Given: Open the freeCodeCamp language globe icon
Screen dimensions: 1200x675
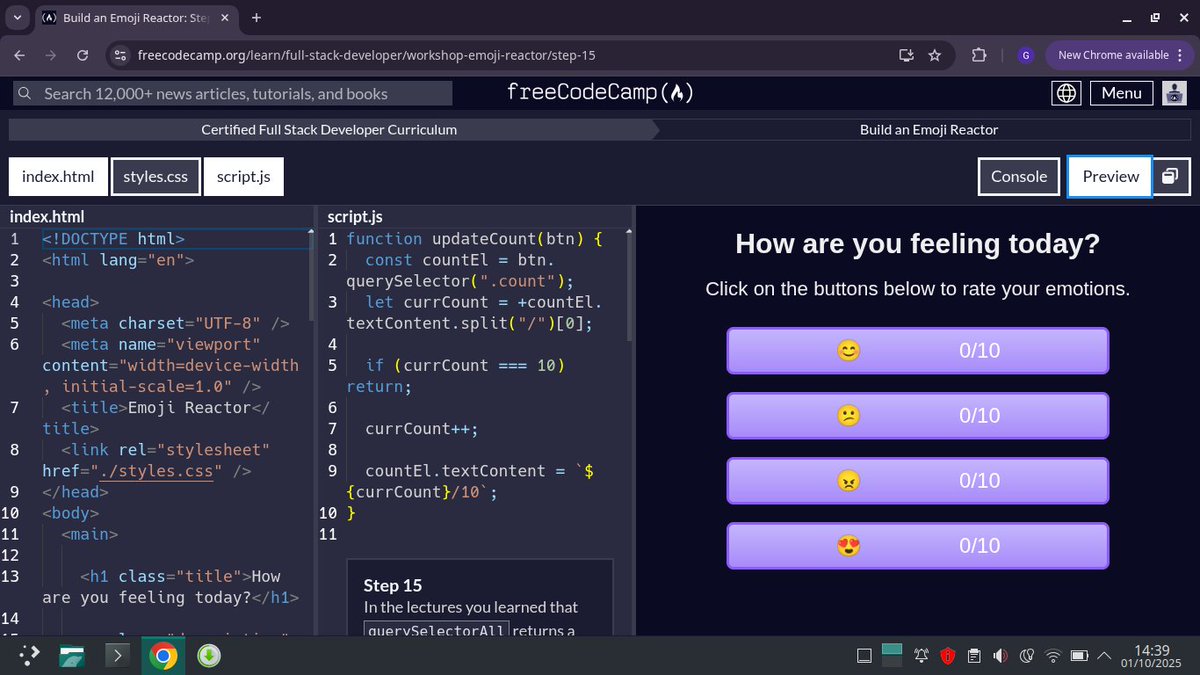Looking at the screenshot, I should click(1066, 92).
